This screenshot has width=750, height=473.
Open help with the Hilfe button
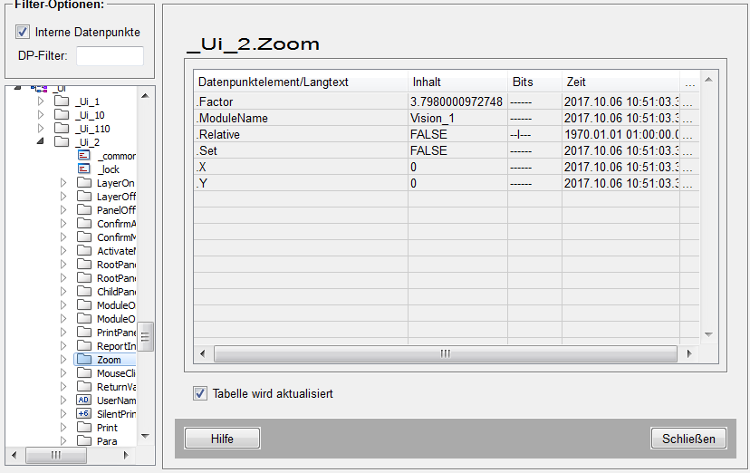222,439
